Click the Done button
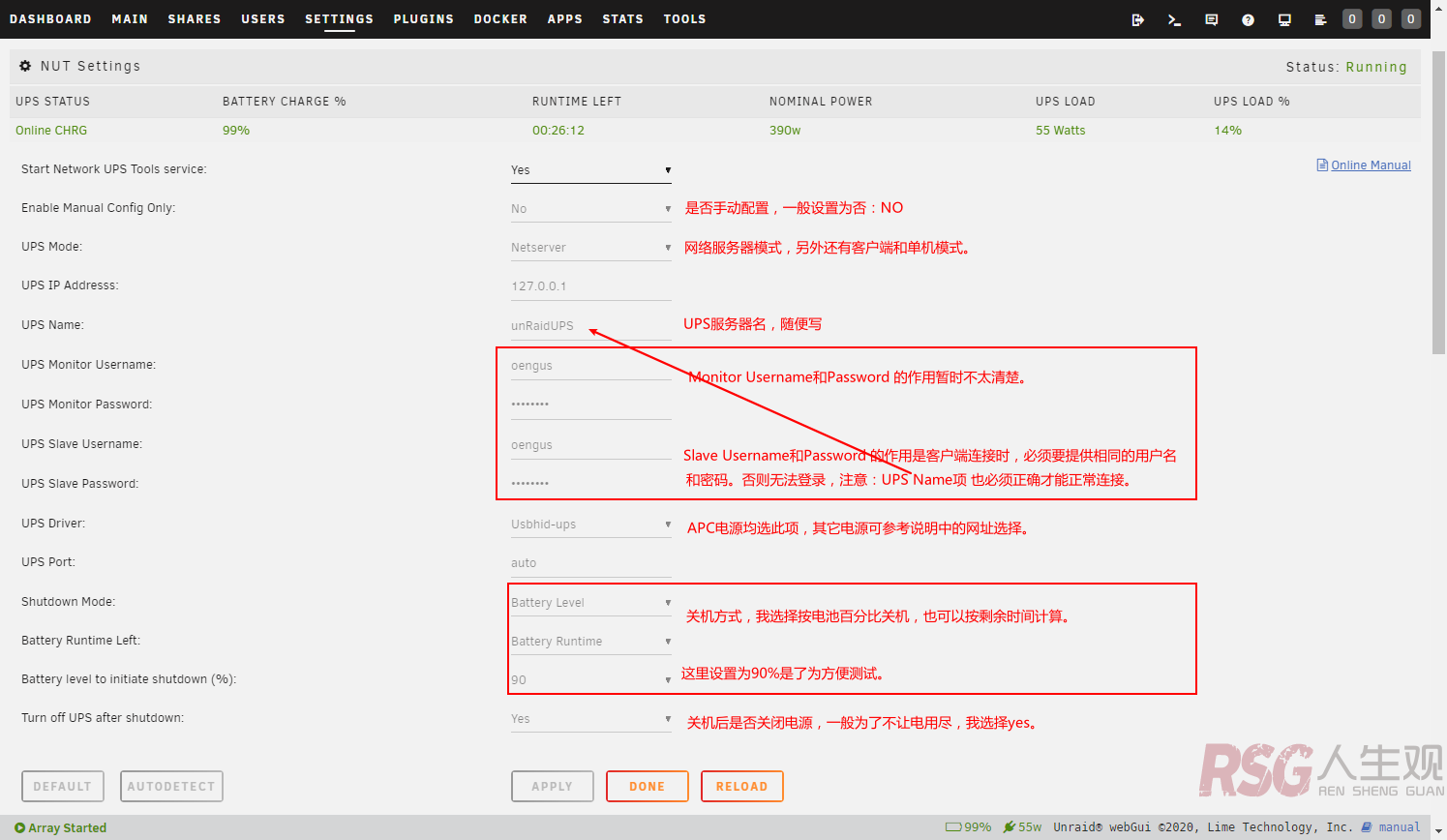 (x=648, y=787)
